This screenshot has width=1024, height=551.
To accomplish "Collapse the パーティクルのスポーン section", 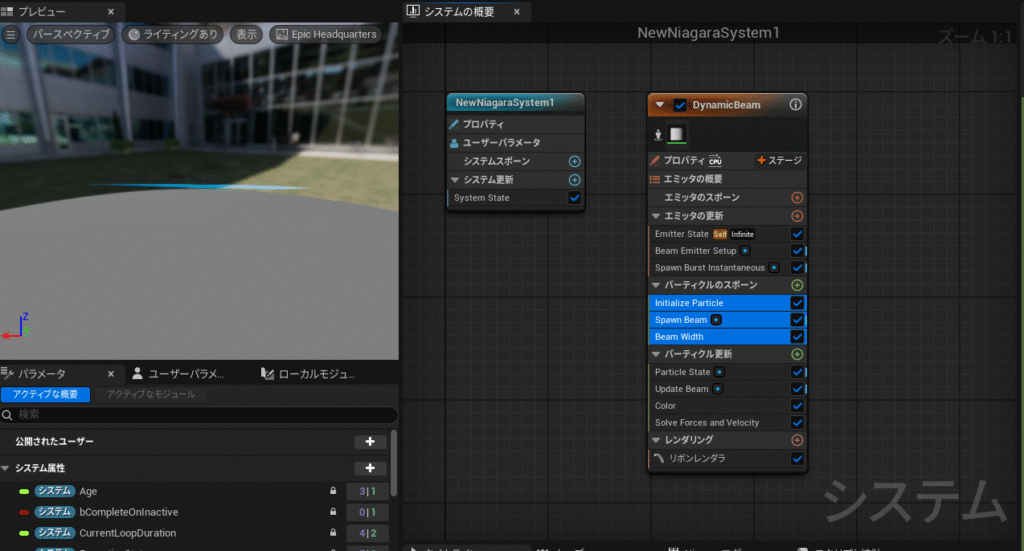I will point(656,285).
